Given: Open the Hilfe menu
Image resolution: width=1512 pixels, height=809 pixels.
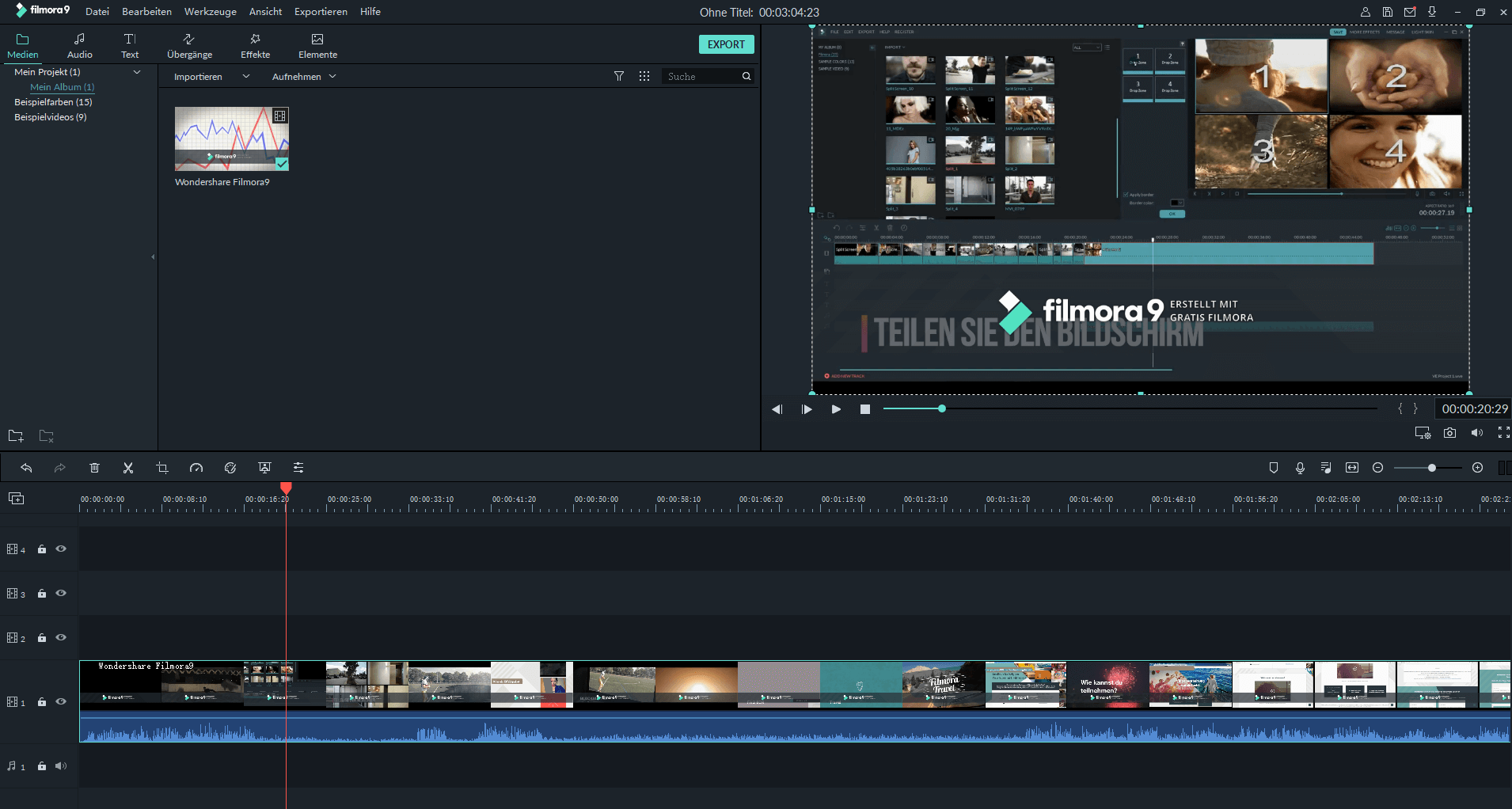Looking at the screenshot, I should [x=370, y=12].
